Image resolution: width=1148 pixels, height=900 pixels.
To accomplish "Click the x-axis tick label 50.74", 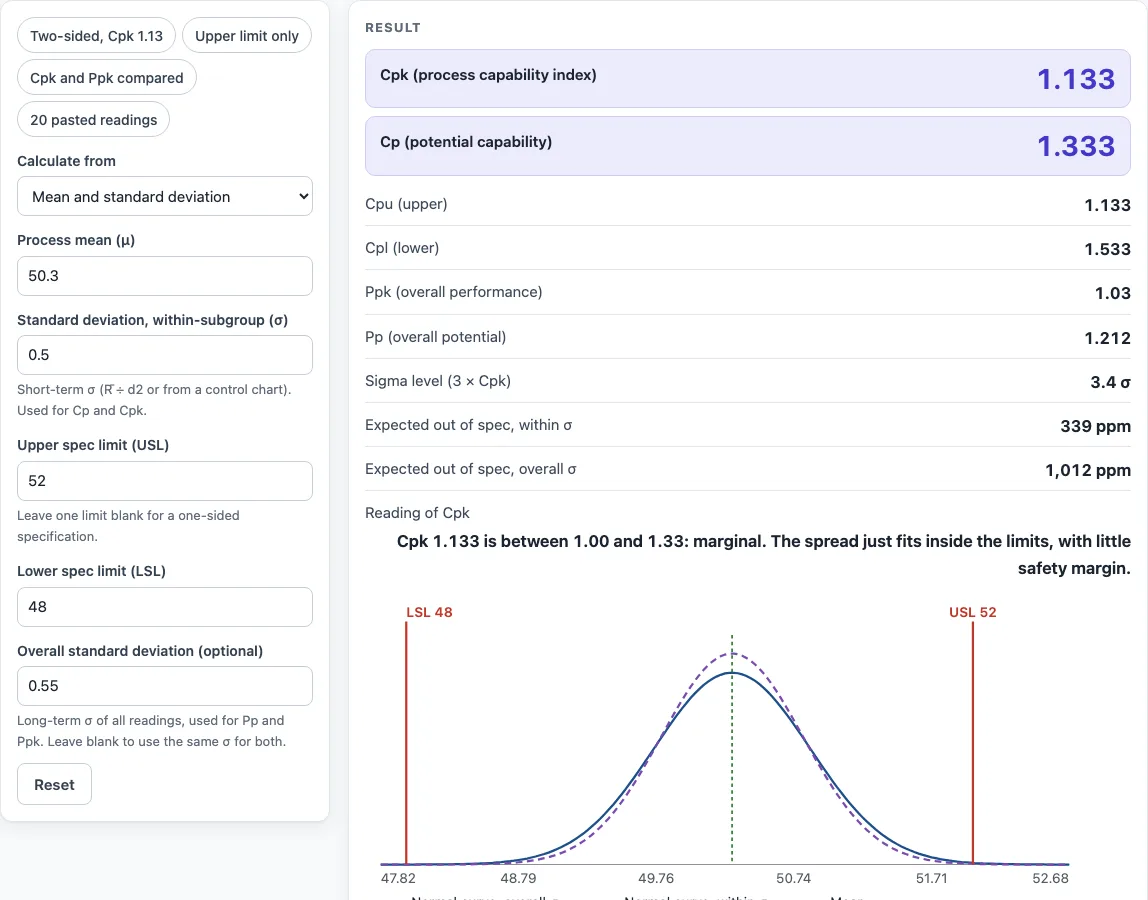I will click(x=794, y=878).
